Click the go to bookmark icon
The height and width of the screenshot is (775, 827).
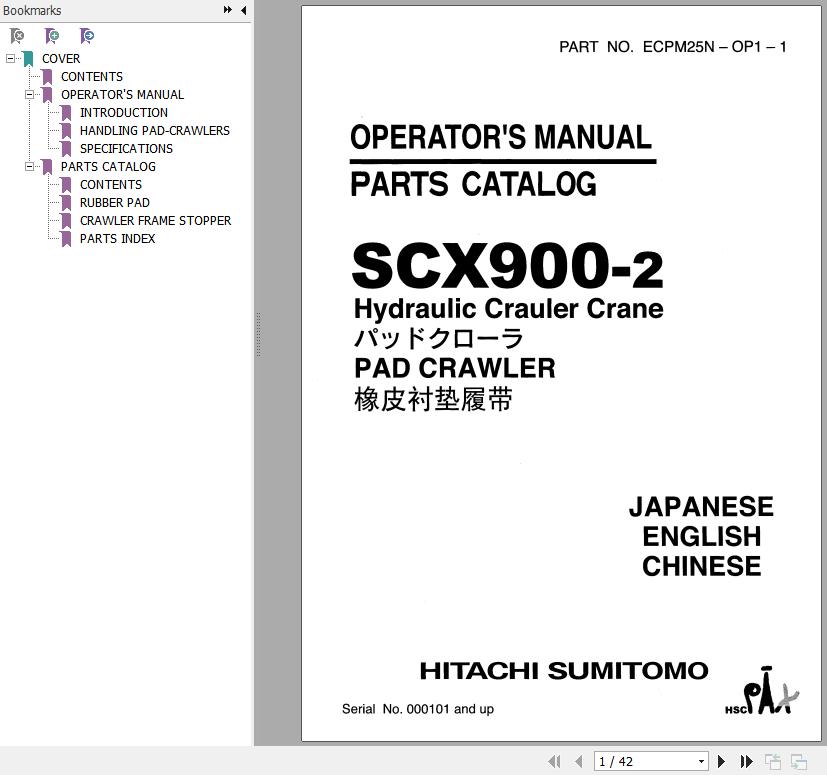[87, 36]
